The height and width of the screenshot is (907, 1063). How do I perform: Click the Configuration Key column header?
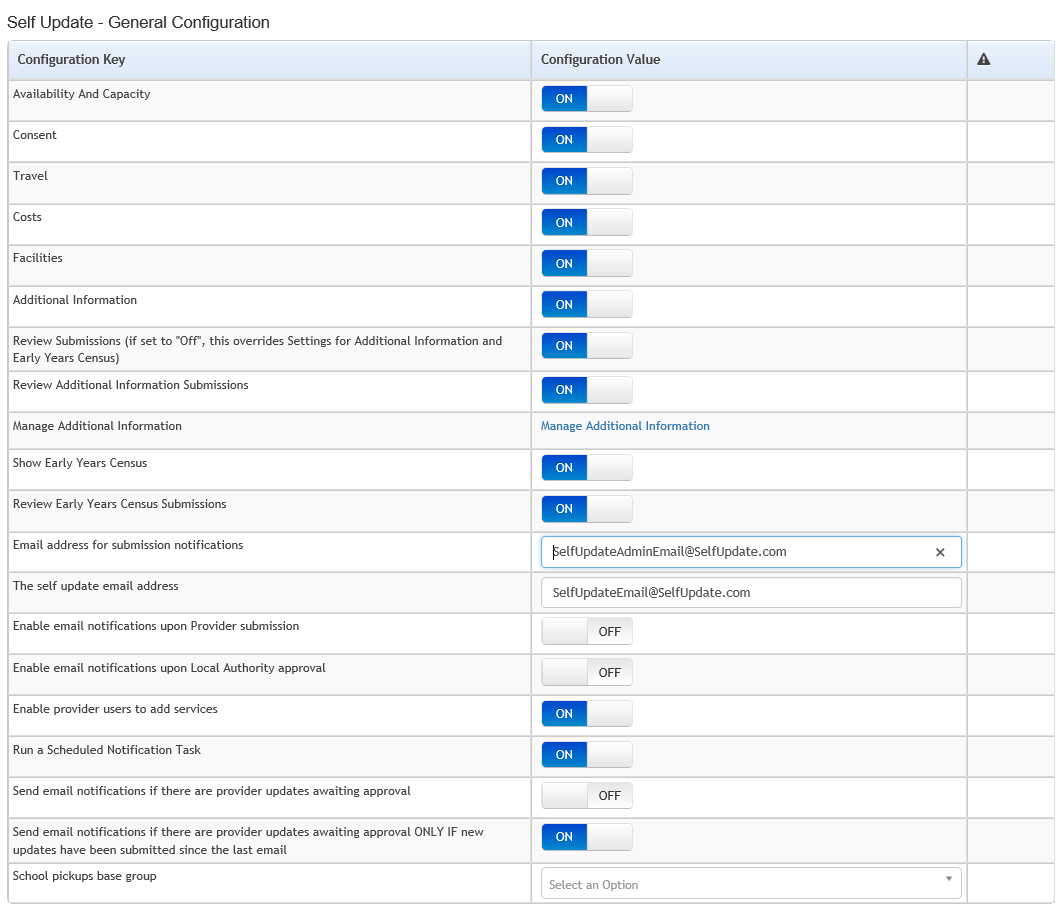coord(270,60)
